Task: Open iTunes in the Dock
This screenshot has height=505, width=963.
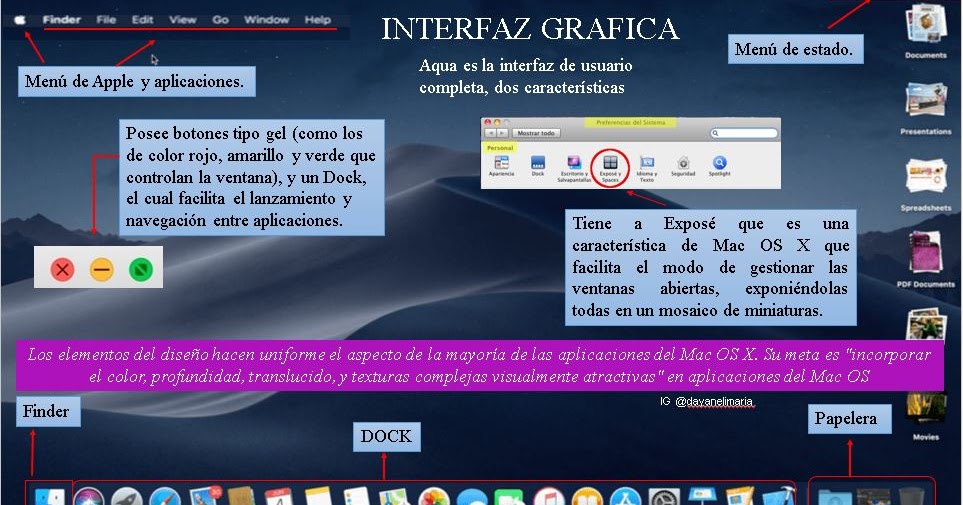Action: (548, 495)
